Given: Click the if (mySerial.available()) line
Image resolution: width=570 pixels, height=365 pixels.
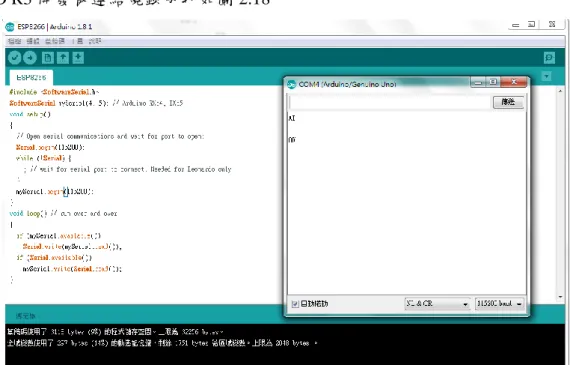Looking at the screenshot, I should (59, 236).
